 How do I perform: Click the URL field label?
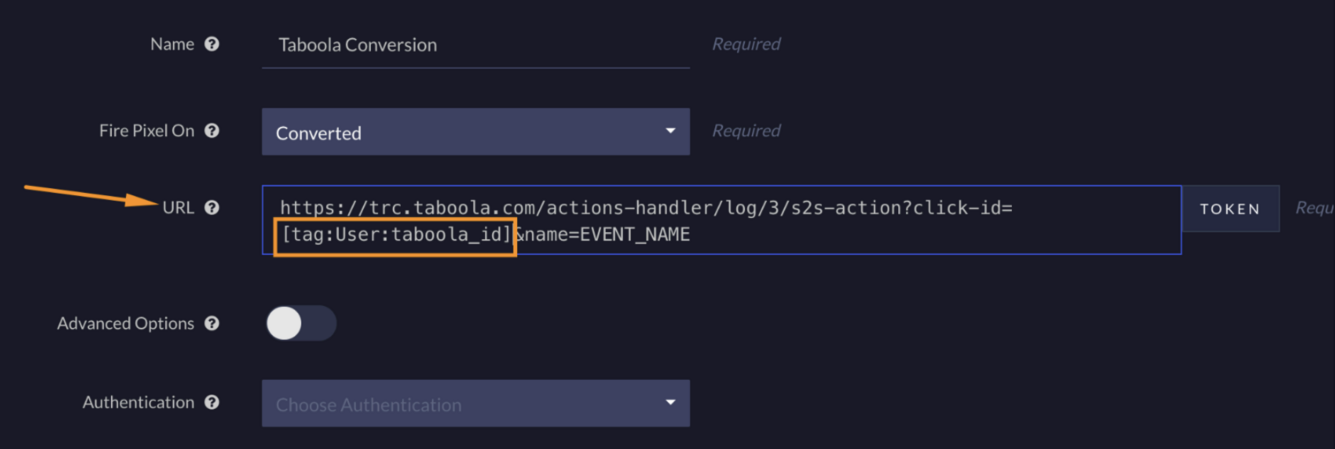tap(178, 208)
